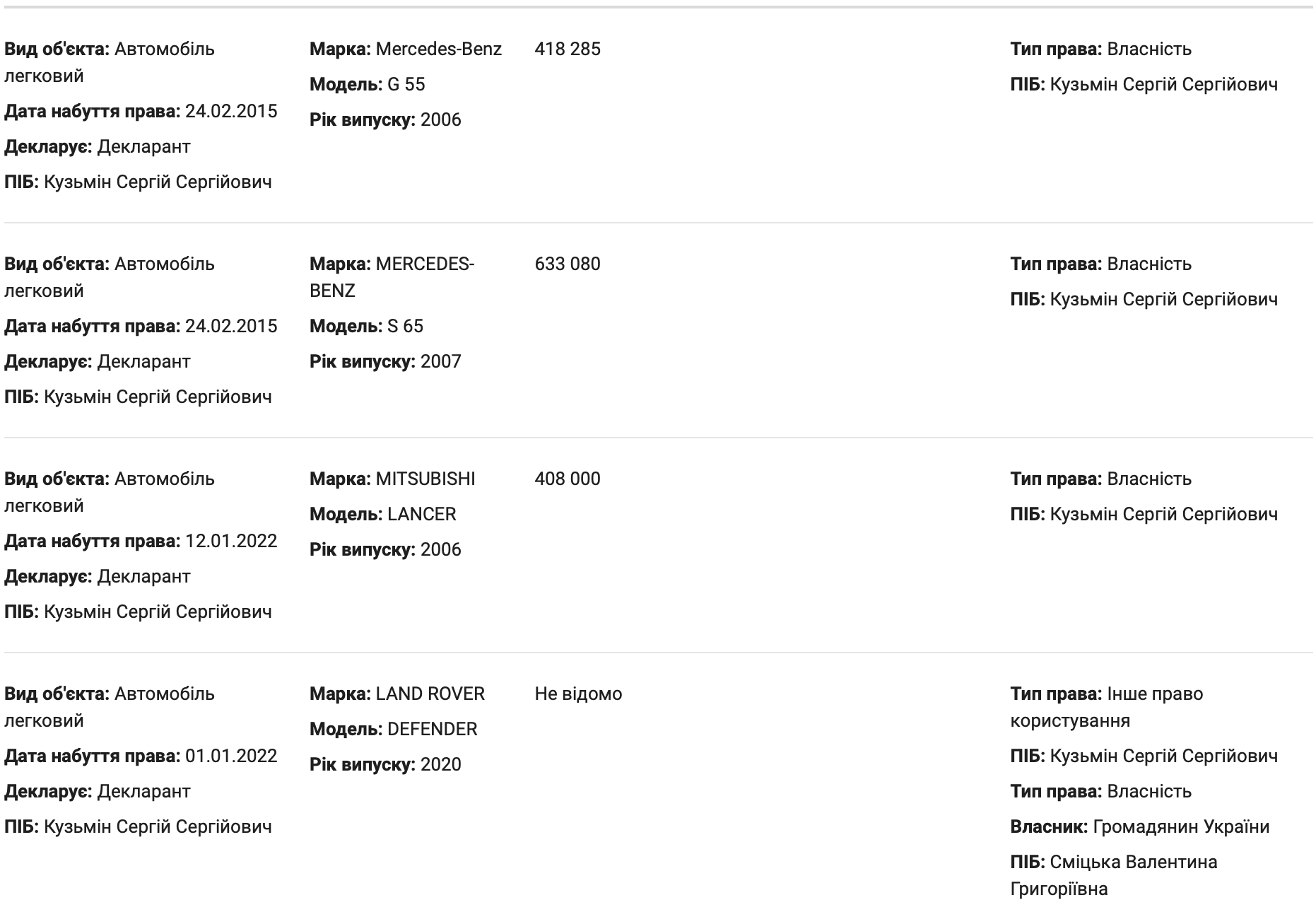
Task: Click the value 633 080
Action: click(x=568, y=264)
